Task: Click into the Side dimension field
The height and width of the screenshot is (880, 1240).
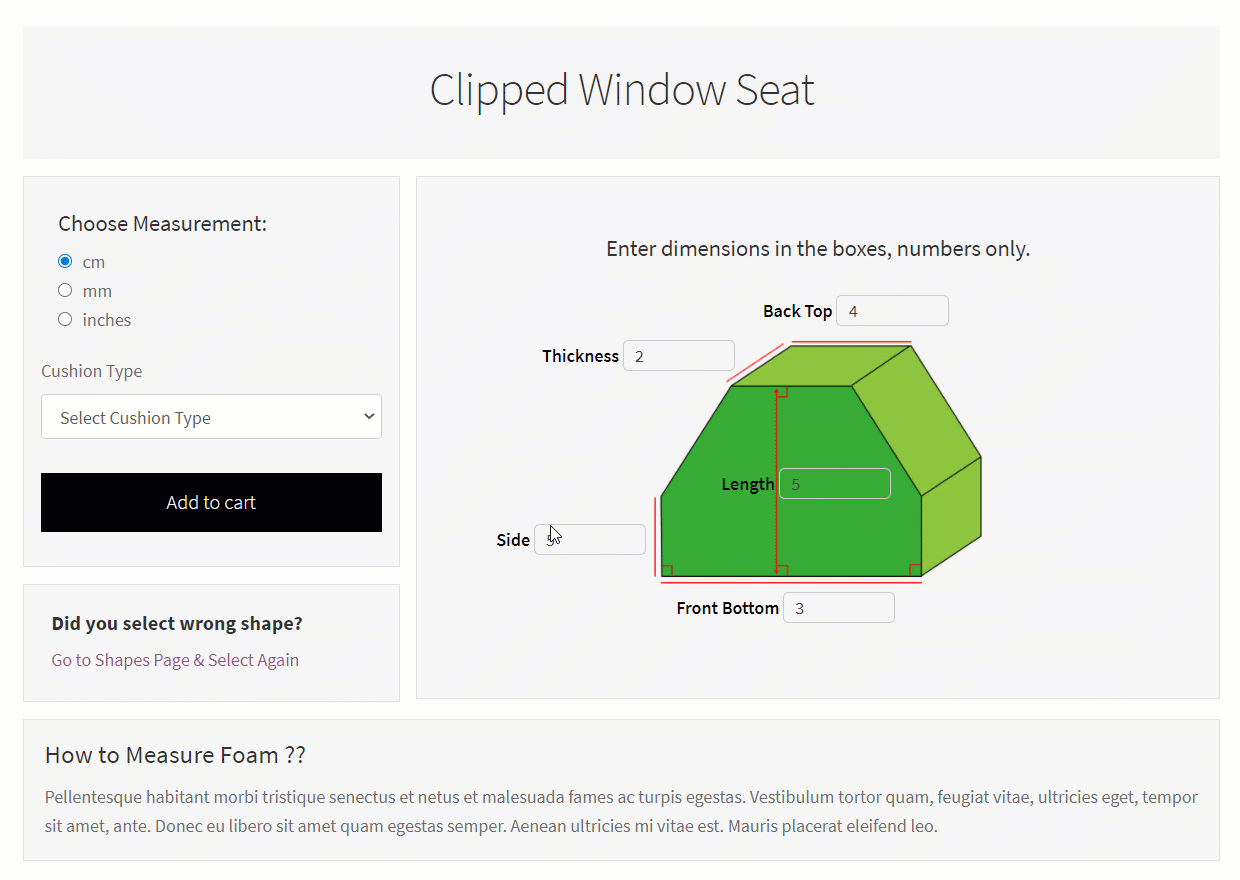Action: pos(590,540)
